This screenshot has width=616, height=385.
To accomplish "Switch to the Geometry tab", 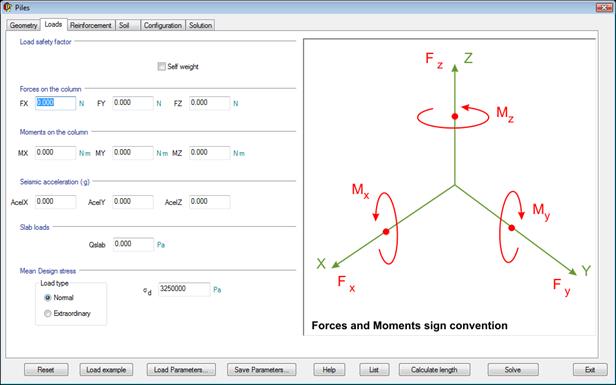I will pos(23,25).
